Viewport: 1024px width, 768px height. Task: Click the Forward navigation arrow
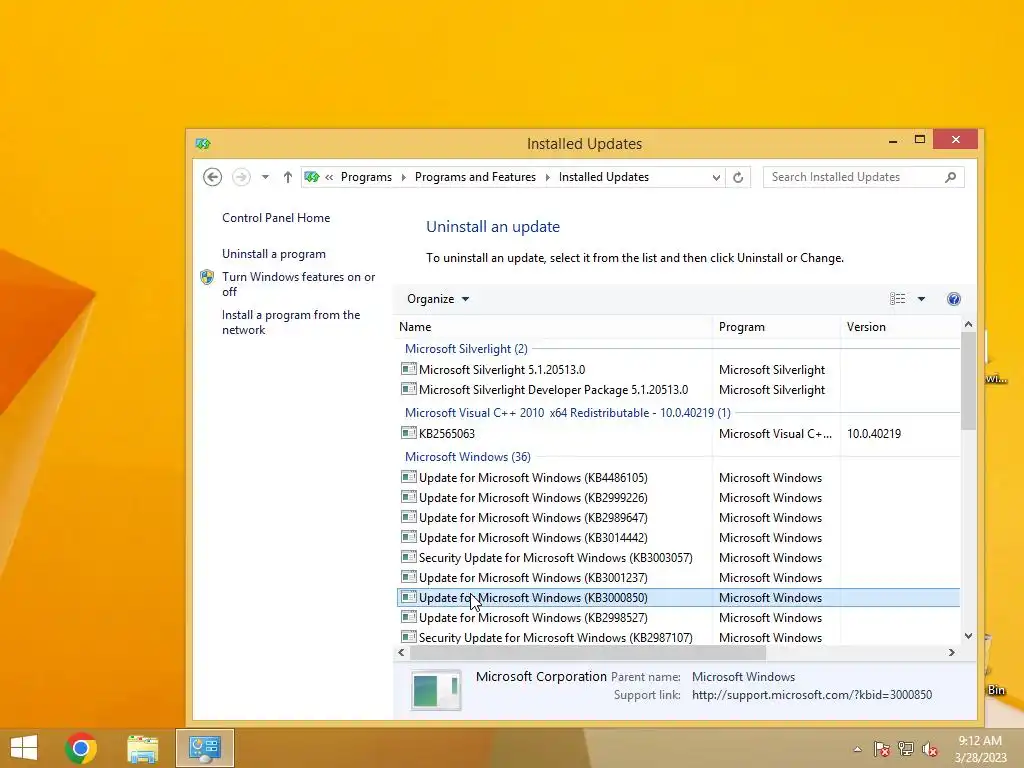[241, 177]
